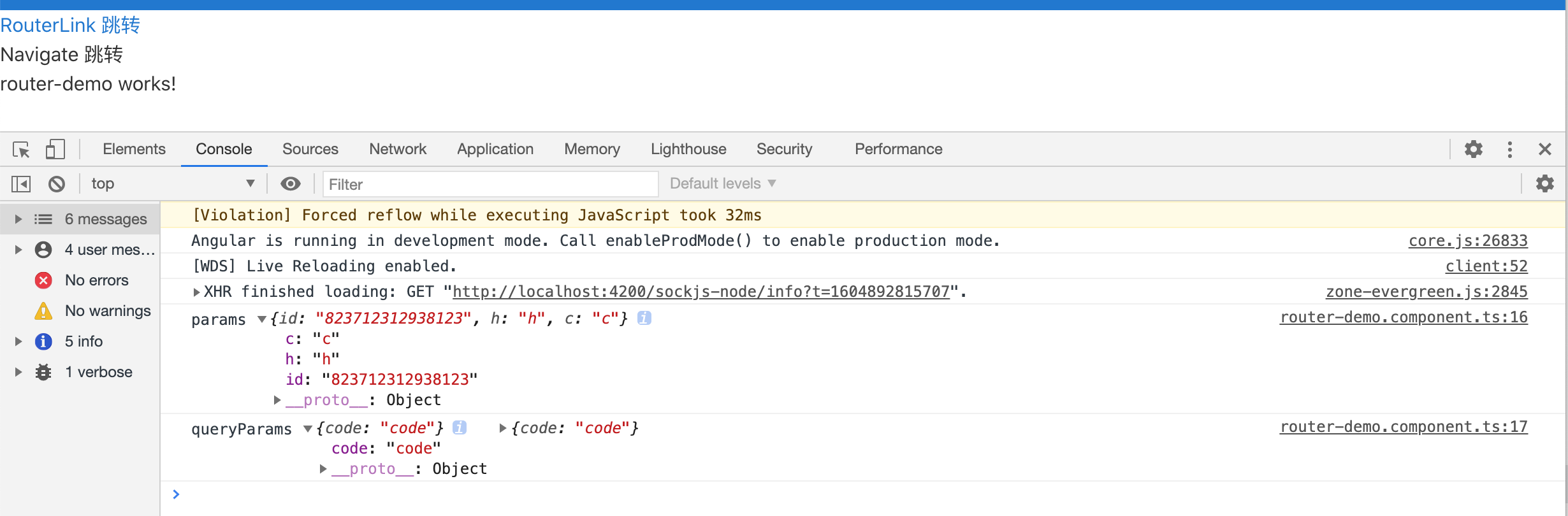This screenshot has height=516, width=1568.
Task: Toggle the device toolbar icon
Action: pyautogui.click(x=55, y=150)
